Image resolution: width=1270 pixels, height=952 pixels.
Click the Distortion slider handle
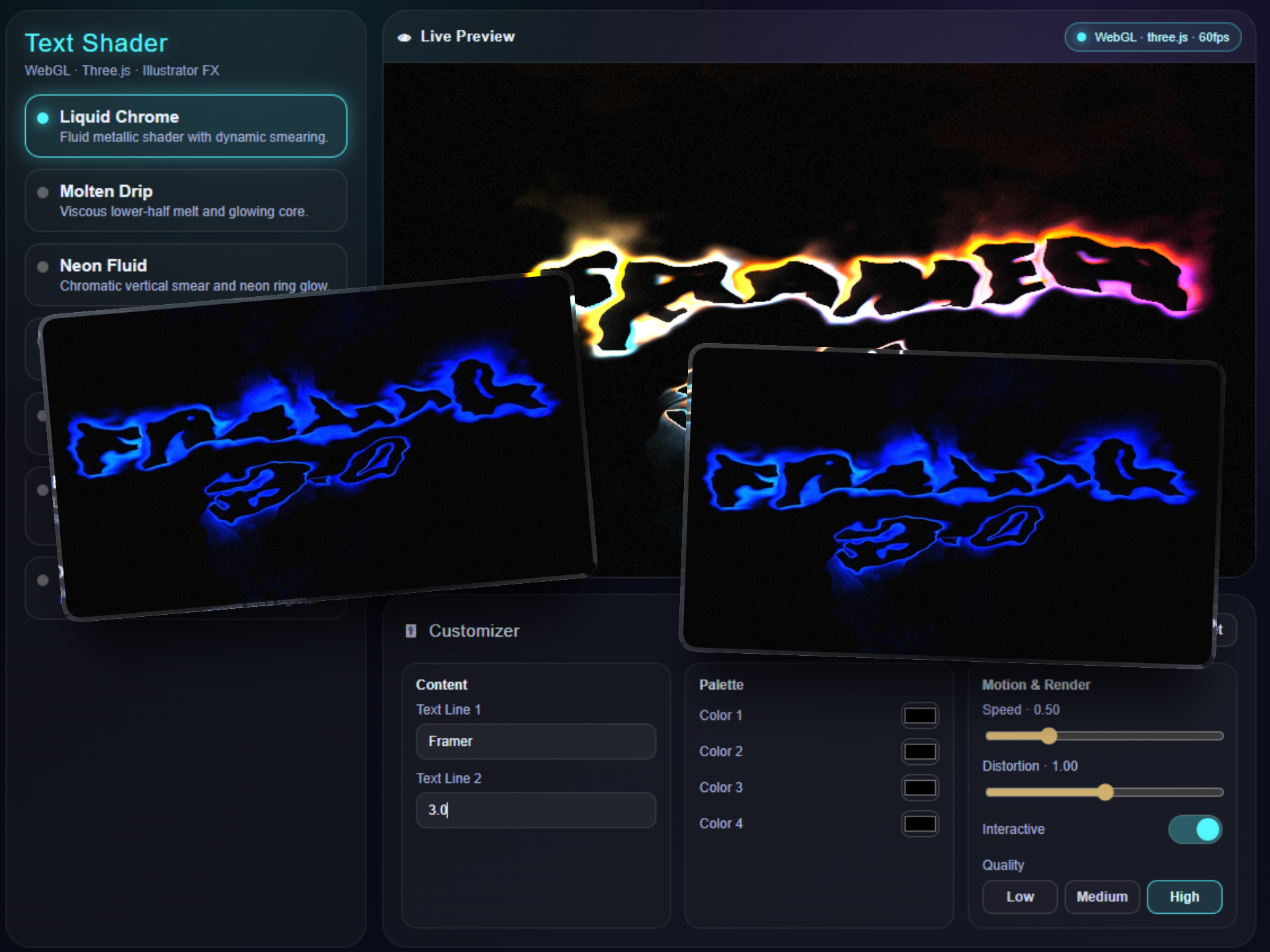[x=1105, y=792]
